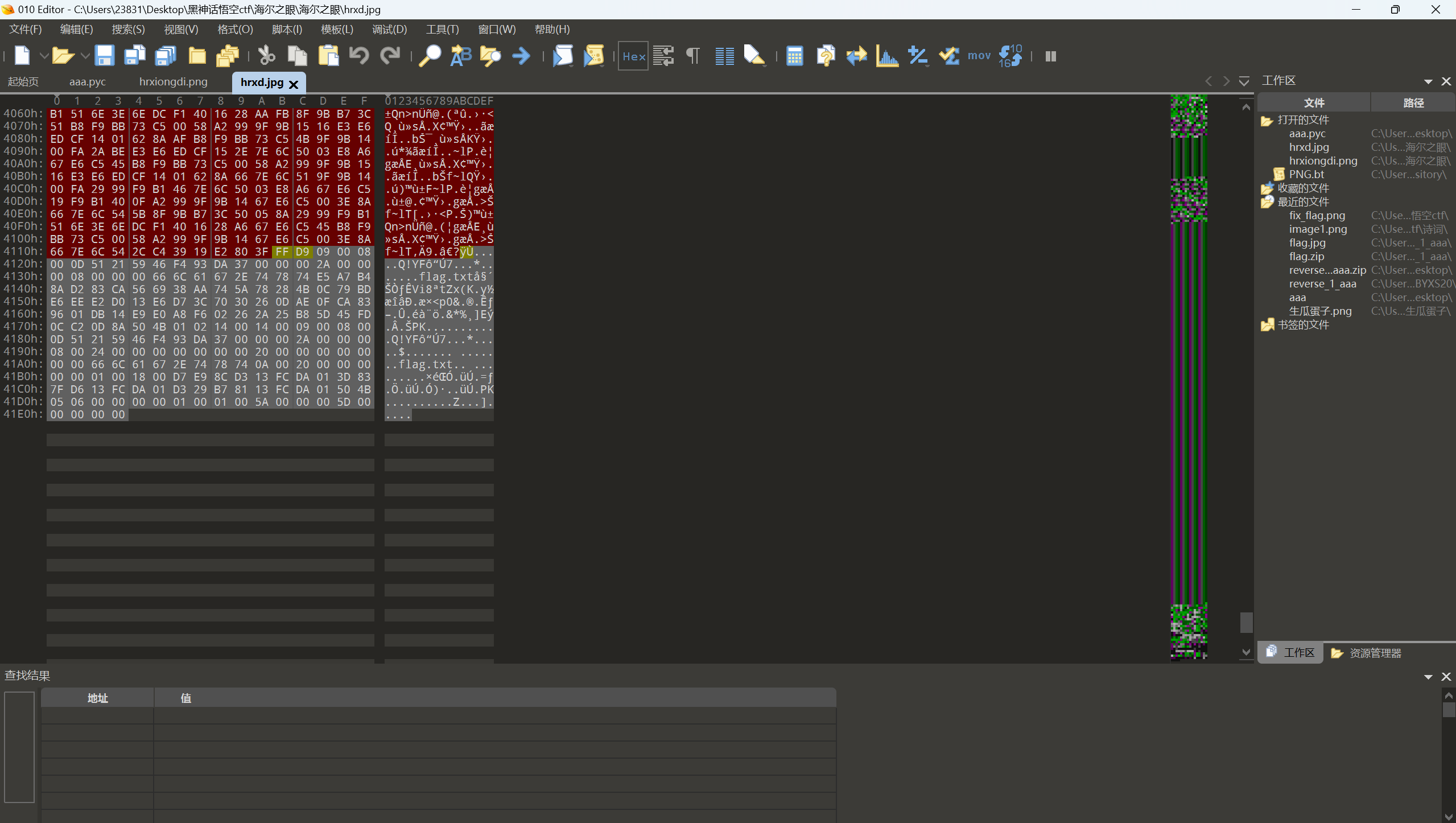Image resolution: width=1456 pixels, height=823 pixels.
Task: Click the Replace AB icon
Action: click(x=461, y=56)
